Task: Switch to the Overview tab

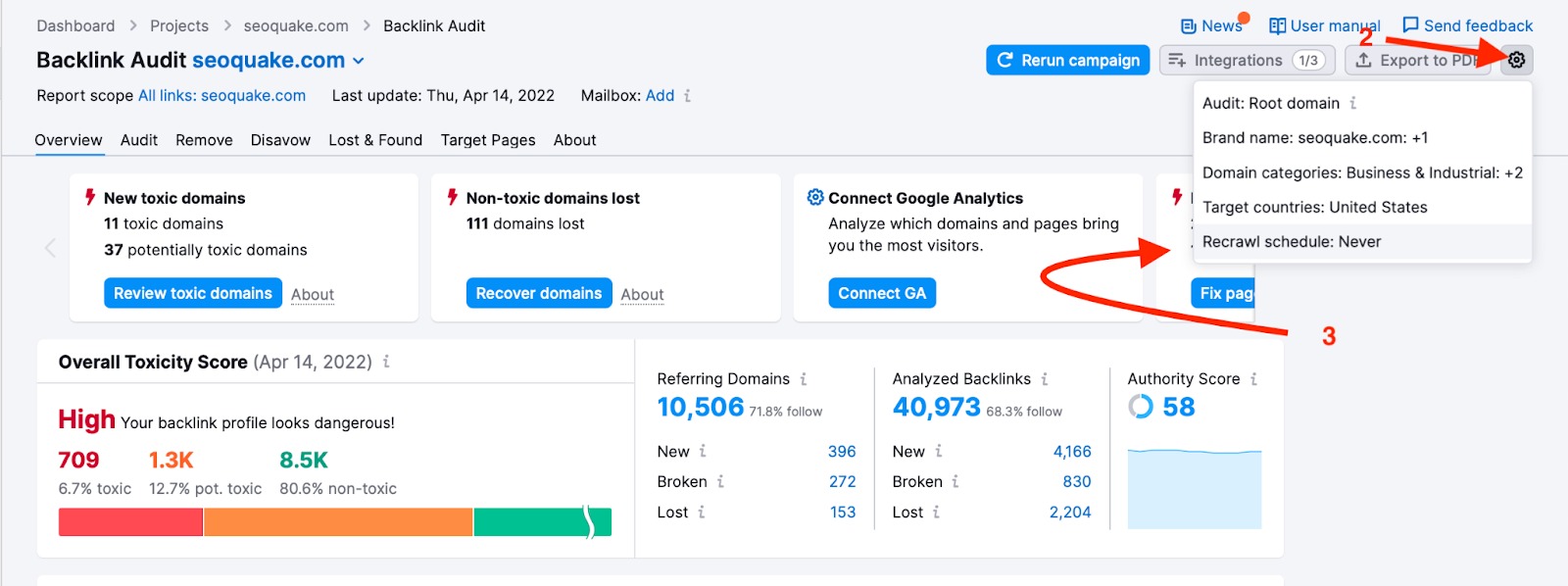Action: (69, 140)
